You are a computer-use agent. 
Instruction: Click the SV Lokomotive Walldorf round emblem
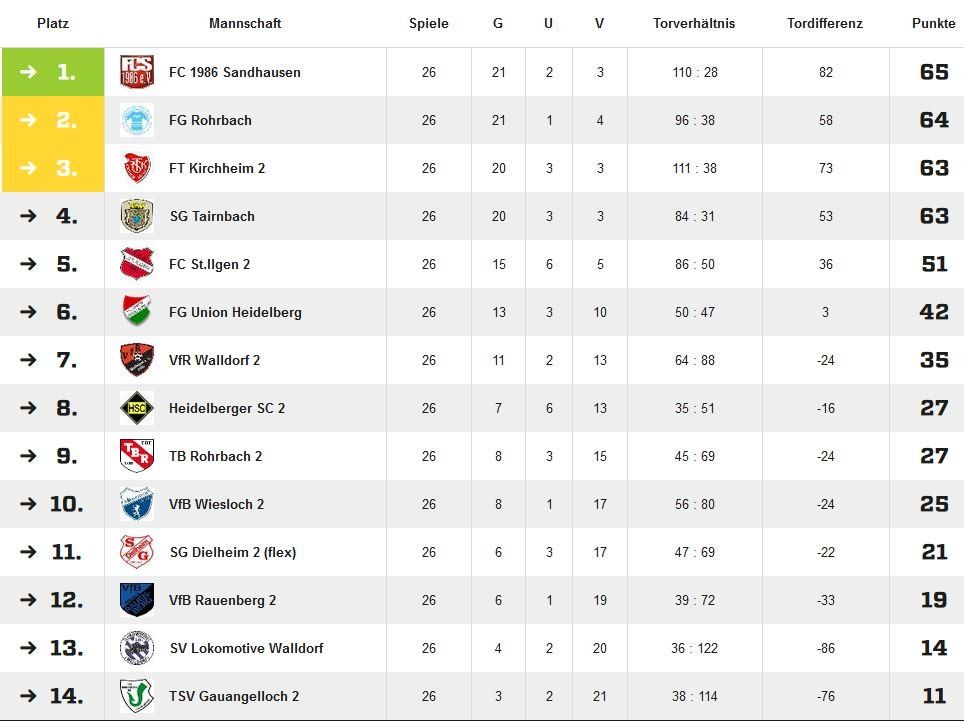click(x=136, y=648)
